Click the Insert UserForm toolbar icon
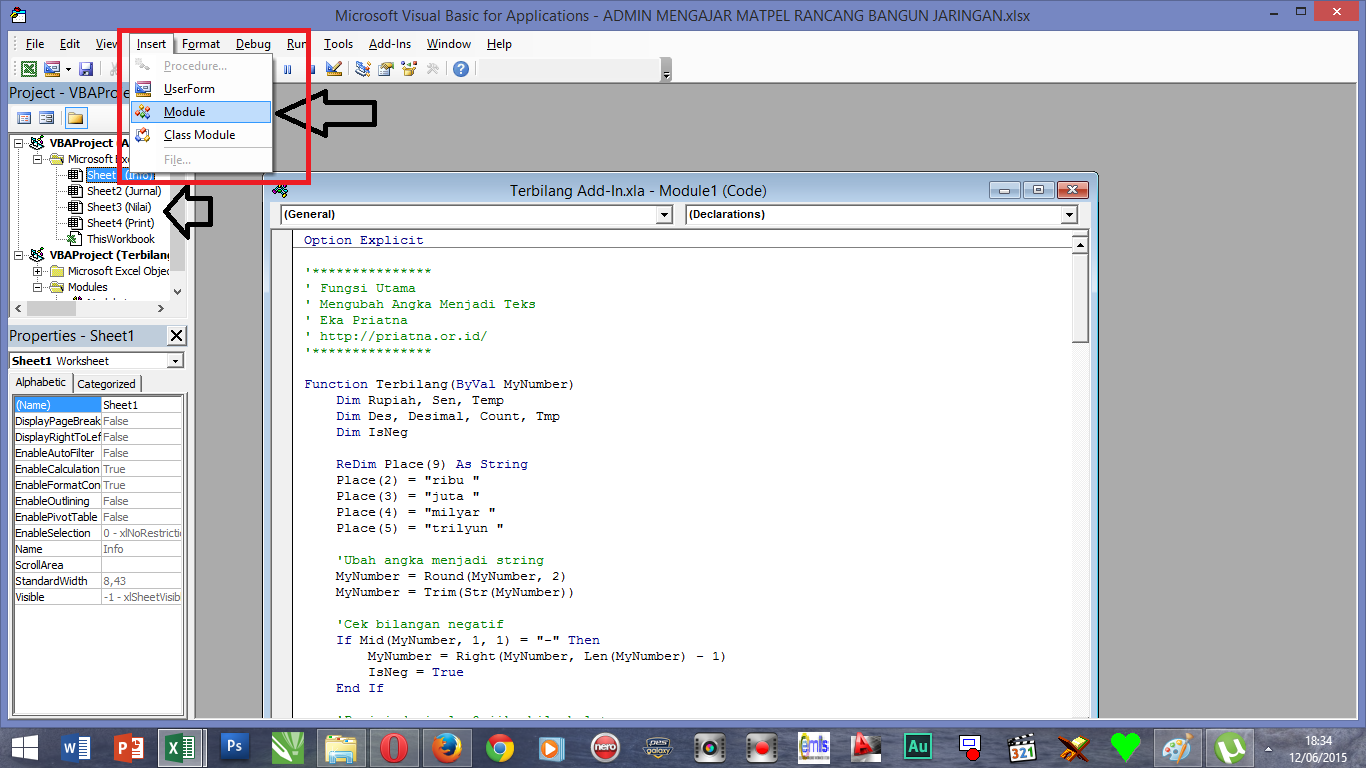The image size is (1366, 768). click(51, 69)
